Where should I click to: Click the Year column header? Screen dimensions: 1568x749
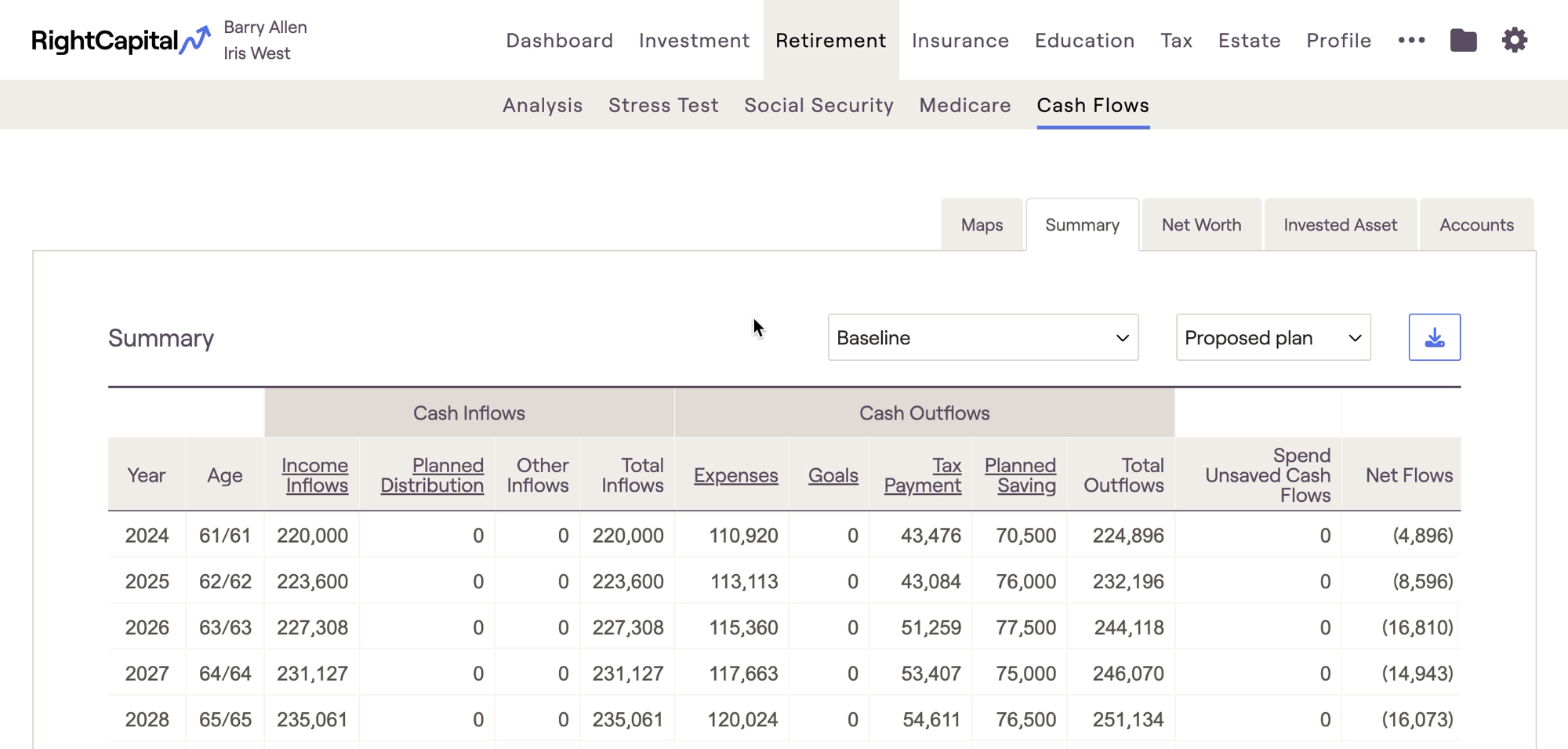pos(147,475)
